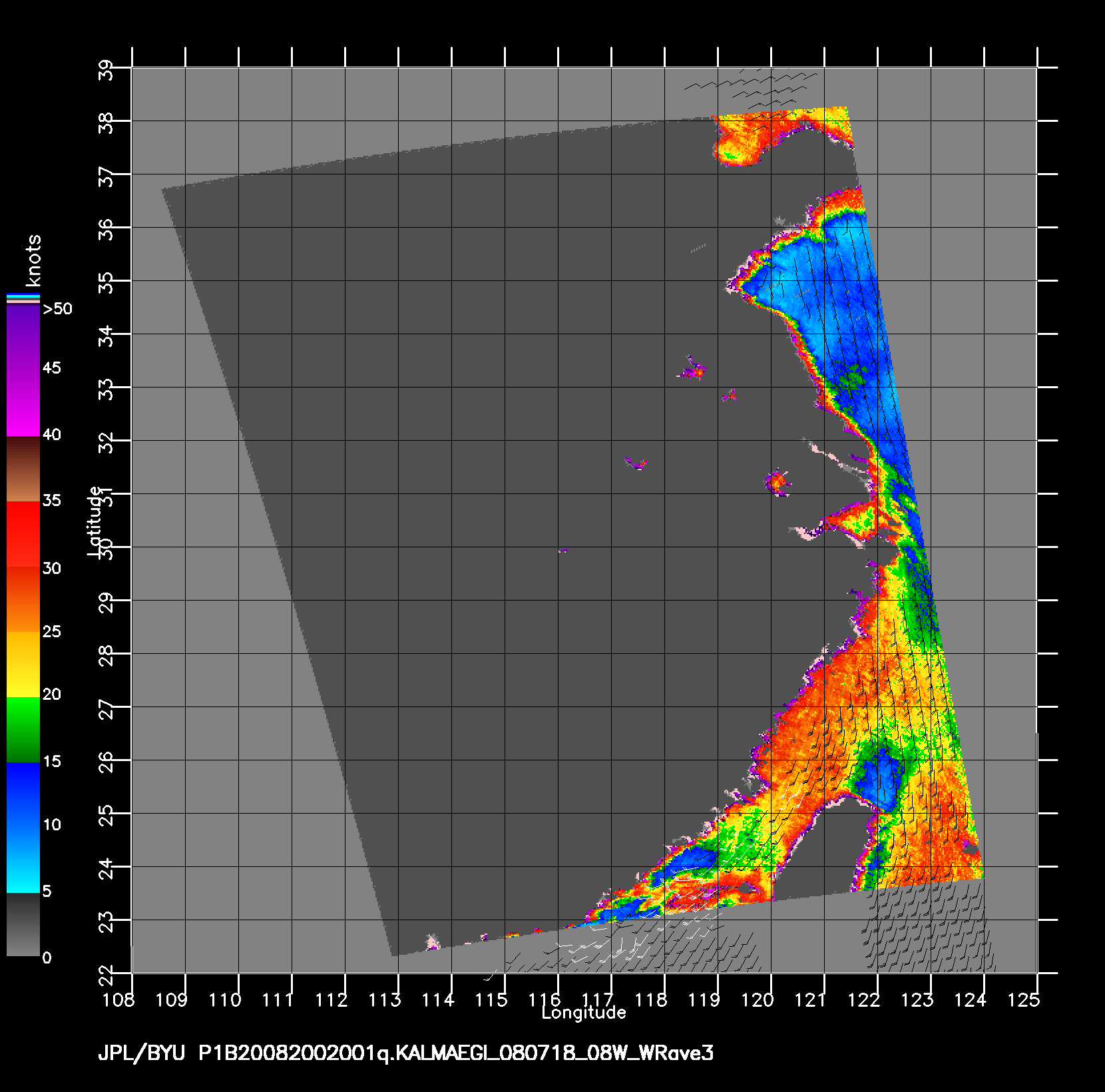
Task: Click the '25' colorbar label
Action: pos(51,632)
